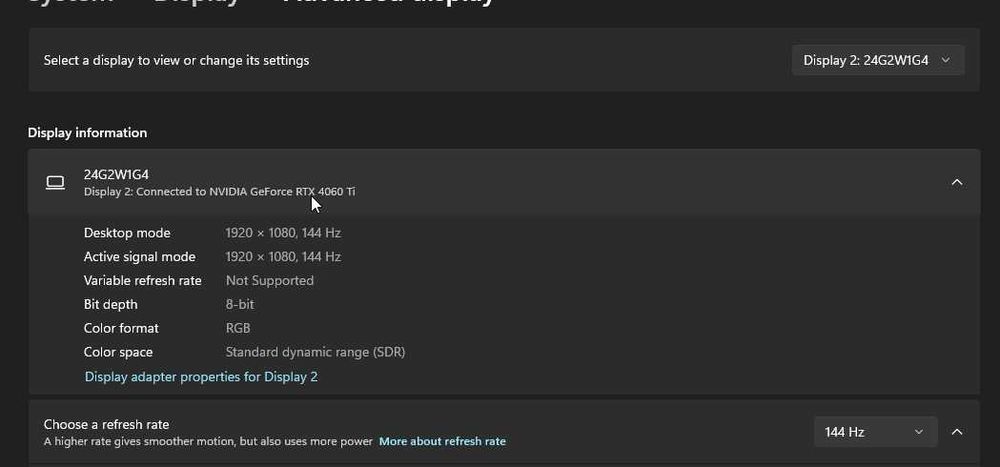This screenshot has height=467, width=1000.
Task: Click the Choose a refresh rate title
Action: coord(106,425)
